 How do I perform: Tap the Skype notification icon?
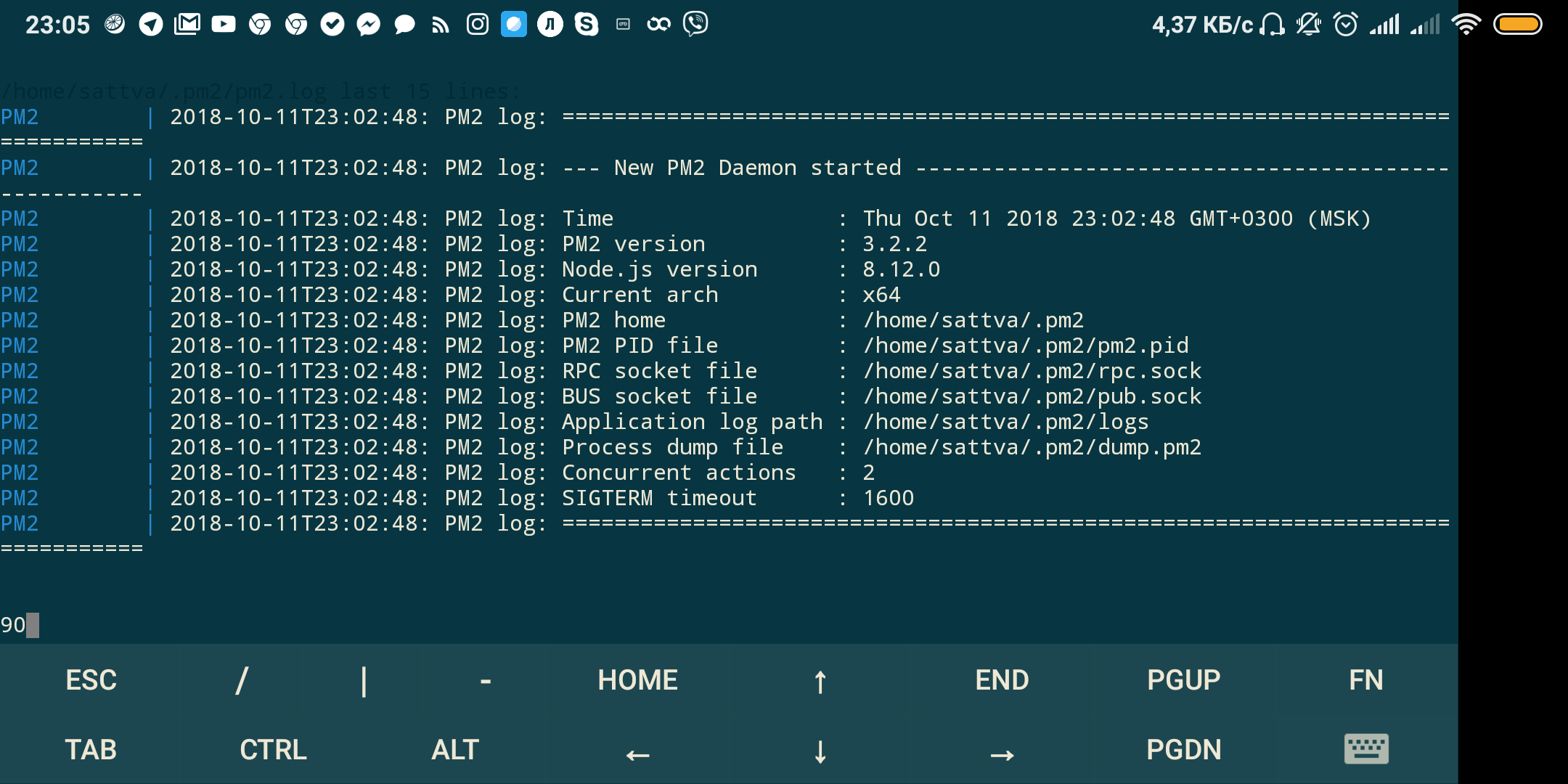point(587,25)
